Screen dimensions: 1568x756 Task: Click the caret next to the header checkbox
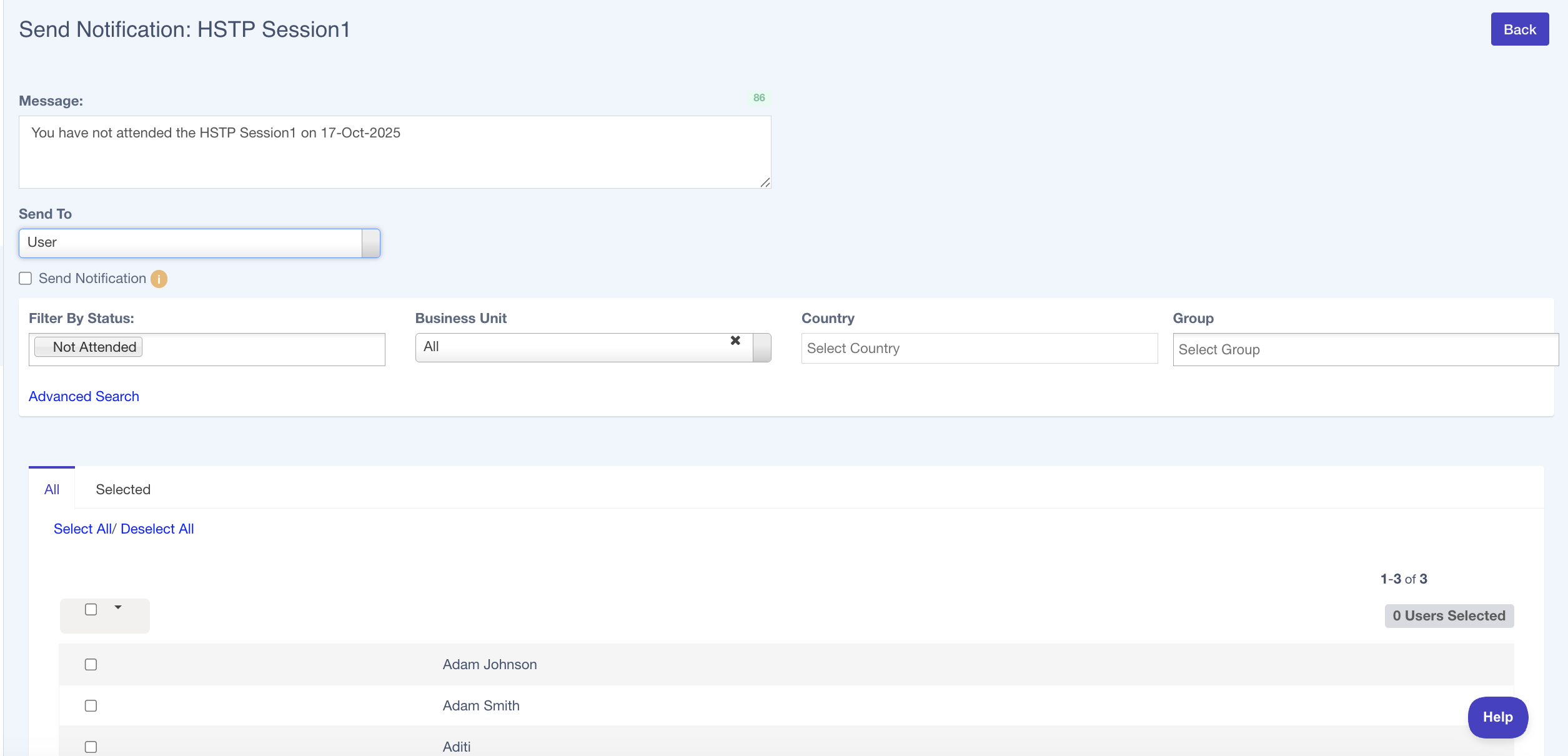coord(118,607)
